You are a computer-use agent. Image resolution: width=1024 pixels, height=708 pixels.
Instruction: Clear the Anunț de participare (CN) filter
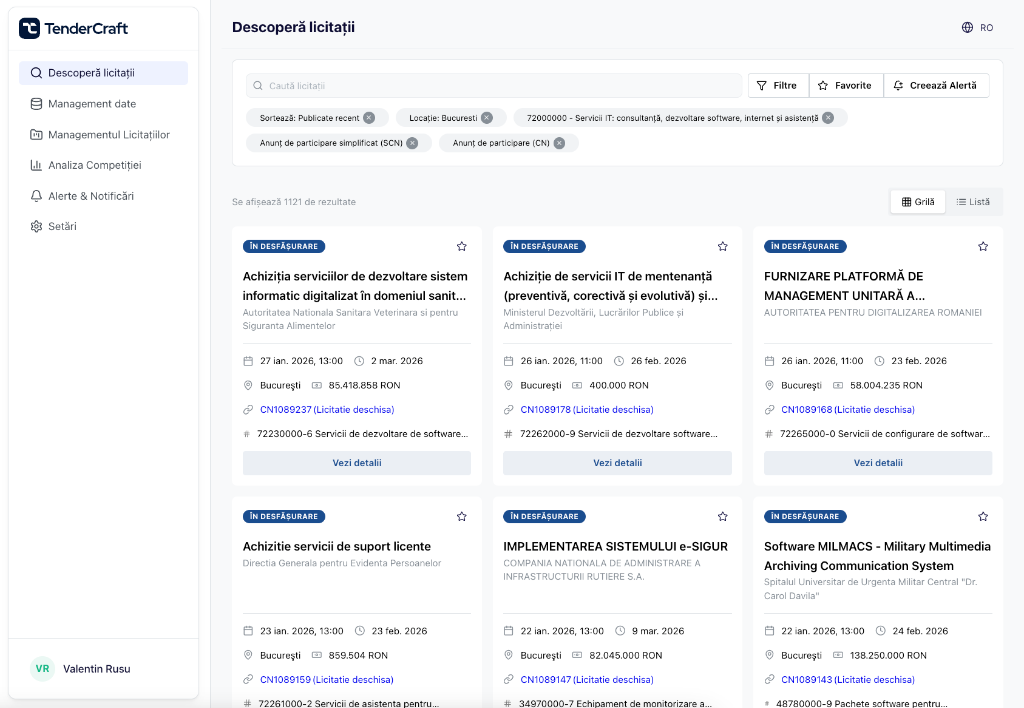coord(559,143)
